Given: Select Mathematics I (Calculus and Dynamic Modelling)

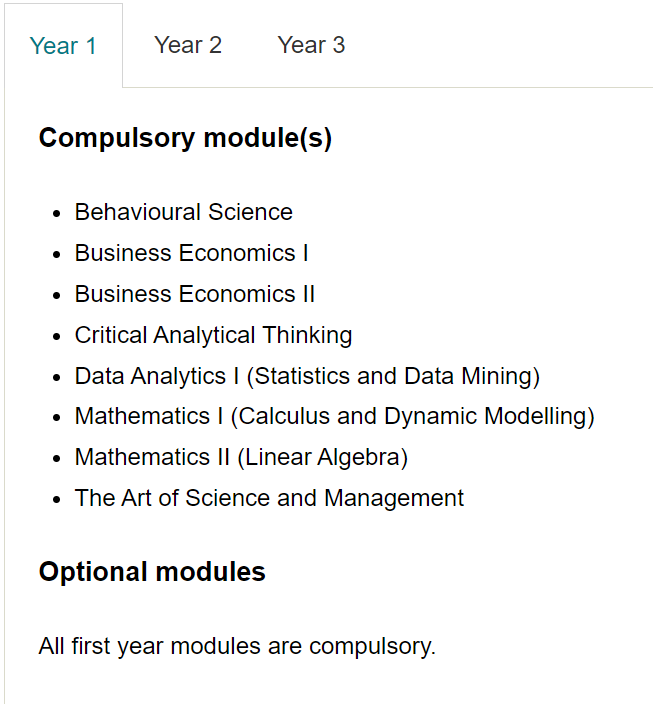Looking at the screenshot, I should [335, 416].
